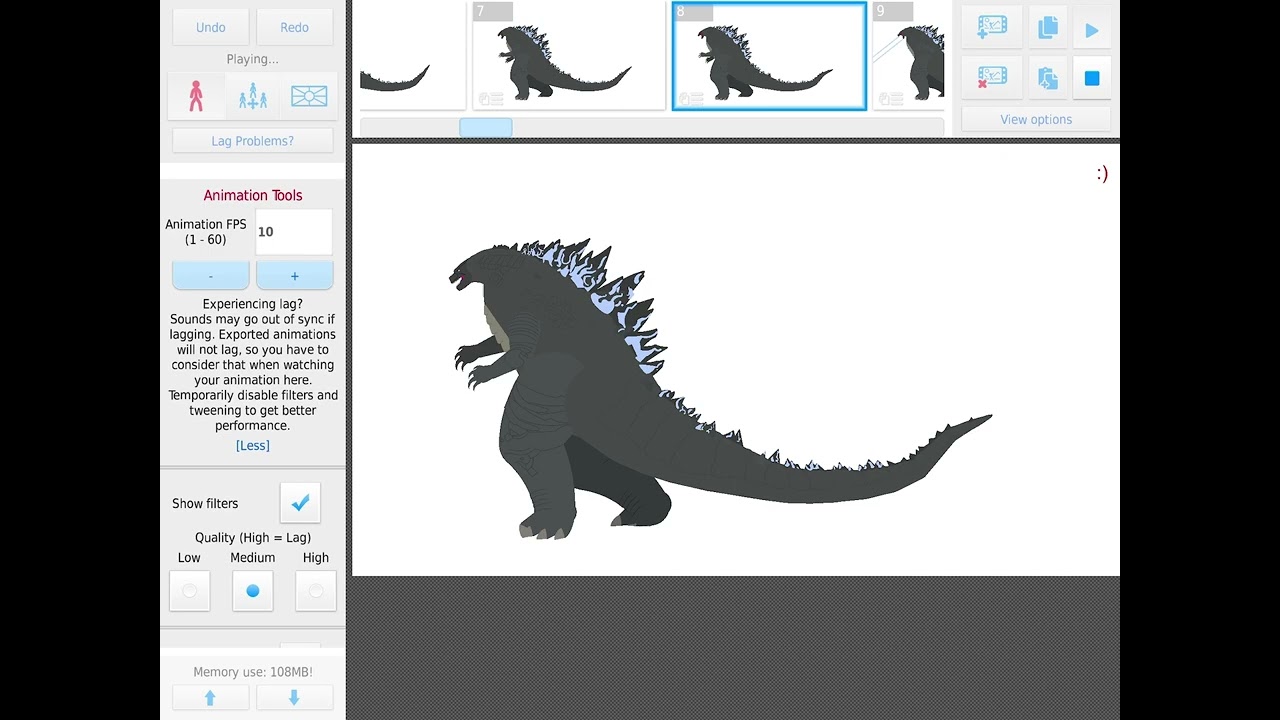This screenshot has width=1280, height=720.
Task: Select frame 7 thumbnail
Action: coord(569,56)
